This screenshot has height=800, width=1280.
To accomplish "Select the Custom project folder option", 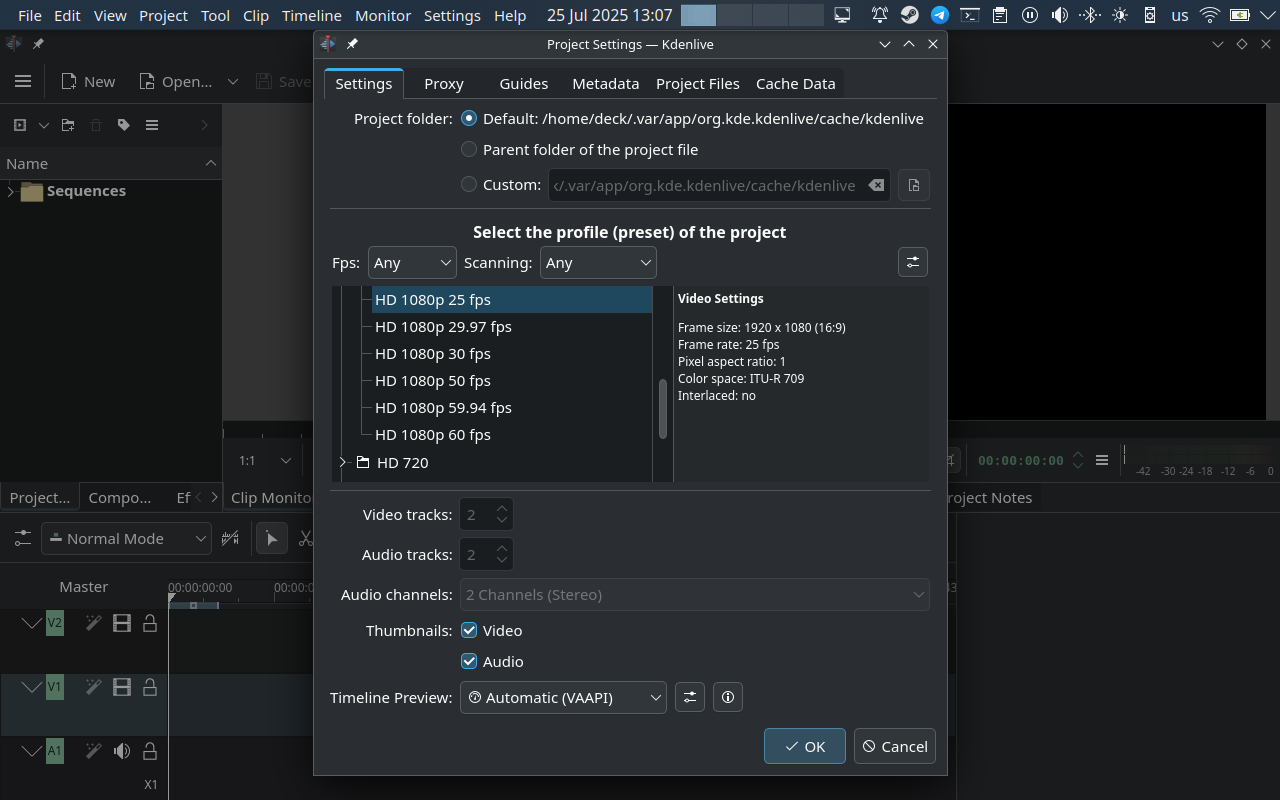I will 469,184.
